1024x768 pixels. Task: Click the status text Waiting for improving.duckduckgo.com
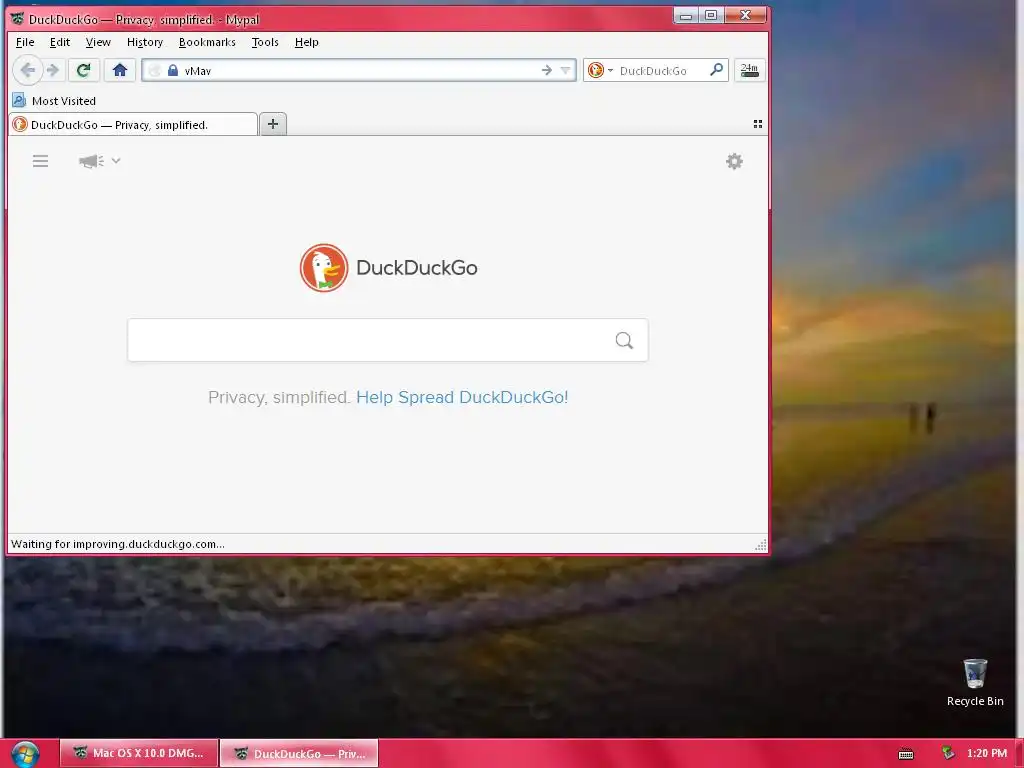pos(118,544)
